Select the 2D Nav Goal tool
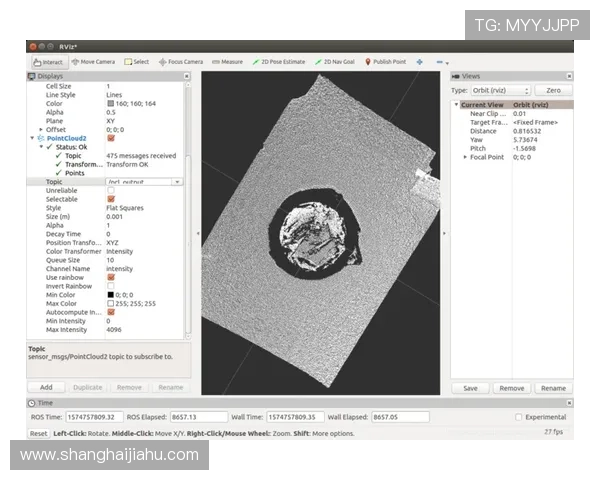This screenshot has height=480, width=600. [x=333, y=61]
